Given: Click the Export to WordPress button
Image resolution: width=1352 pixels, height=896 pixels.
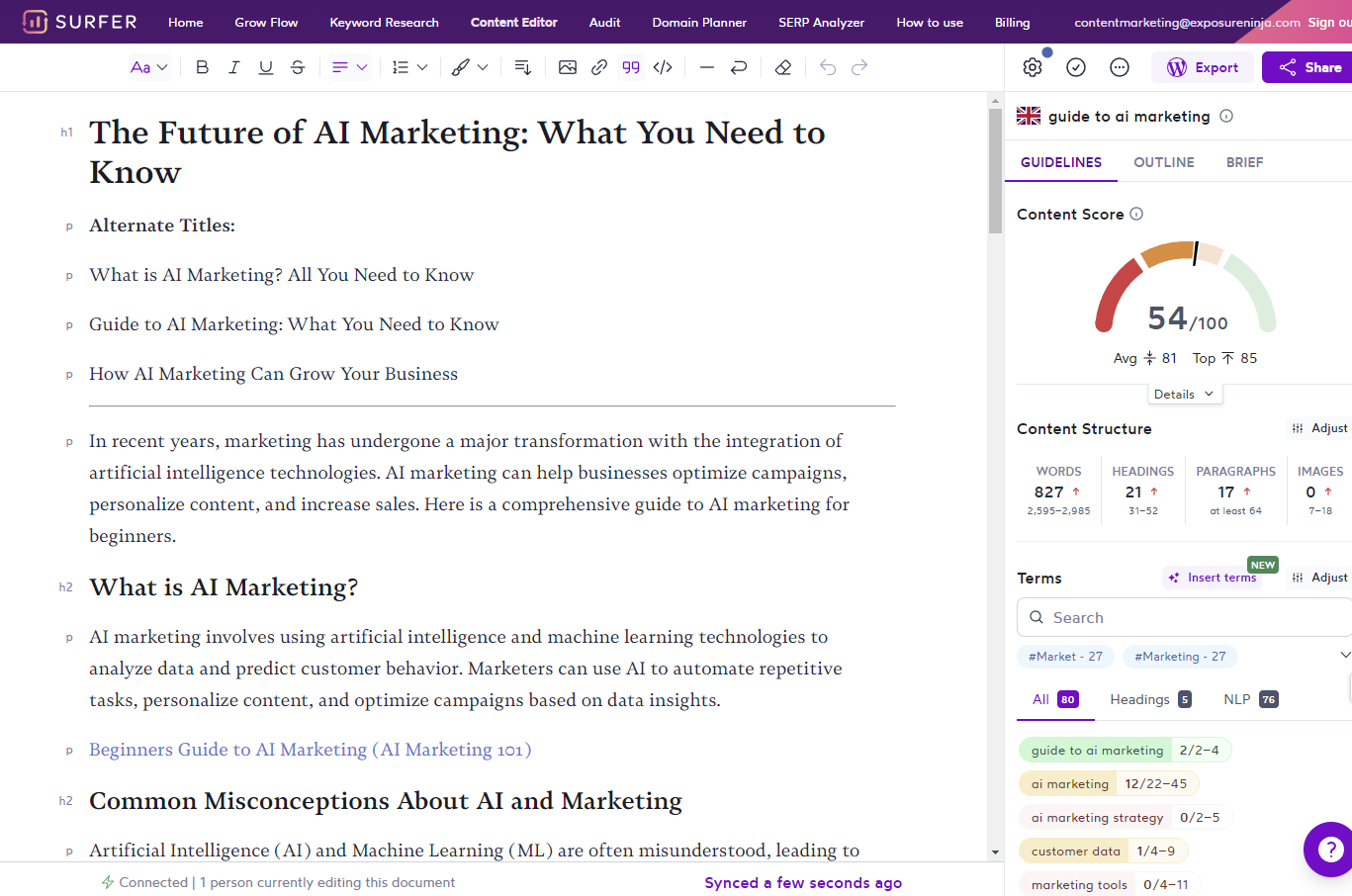Looking at the screenshot, I should point(1203,67).
